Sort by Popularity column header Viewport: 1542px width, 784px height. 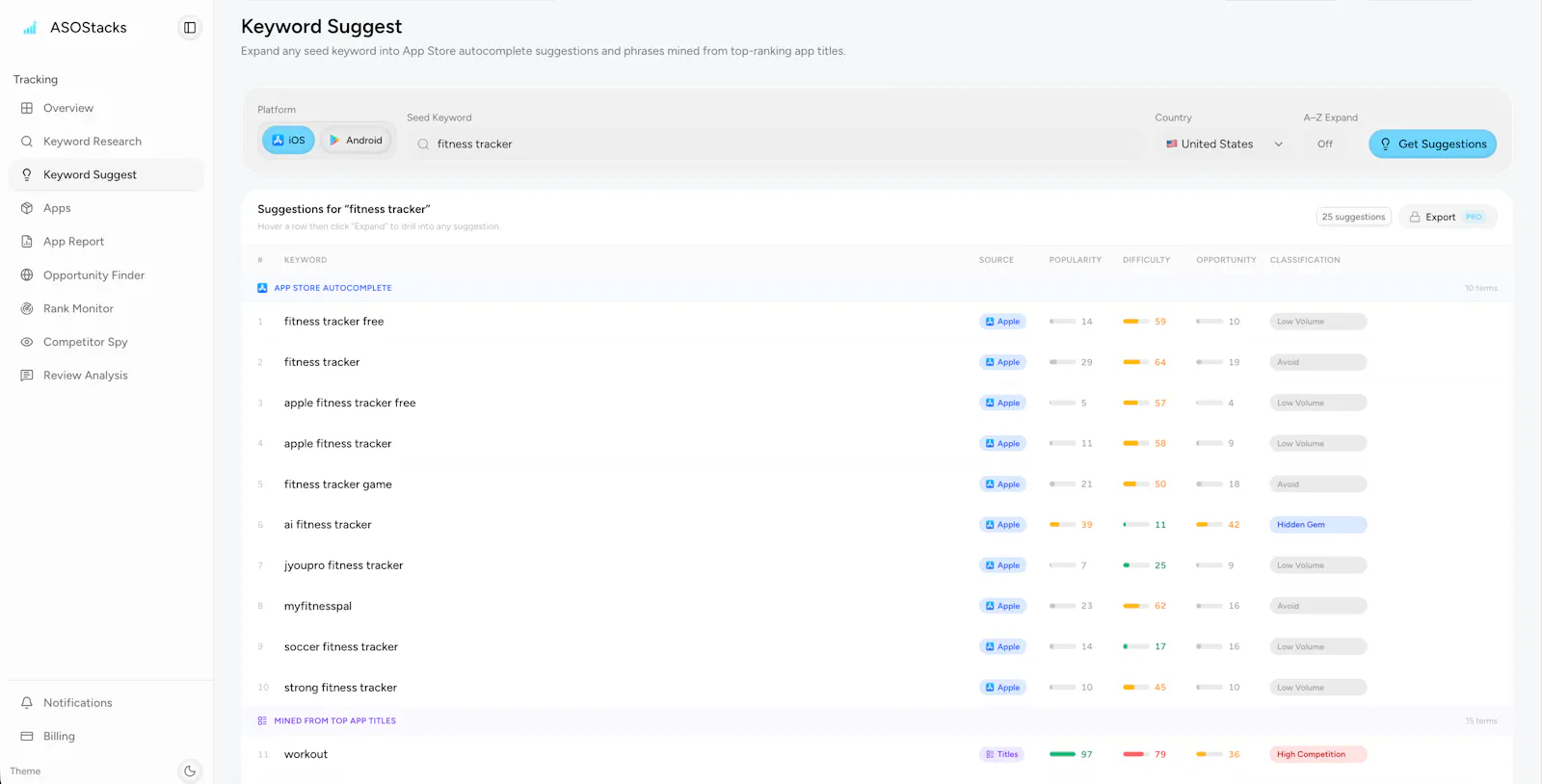click(1075, 260)
